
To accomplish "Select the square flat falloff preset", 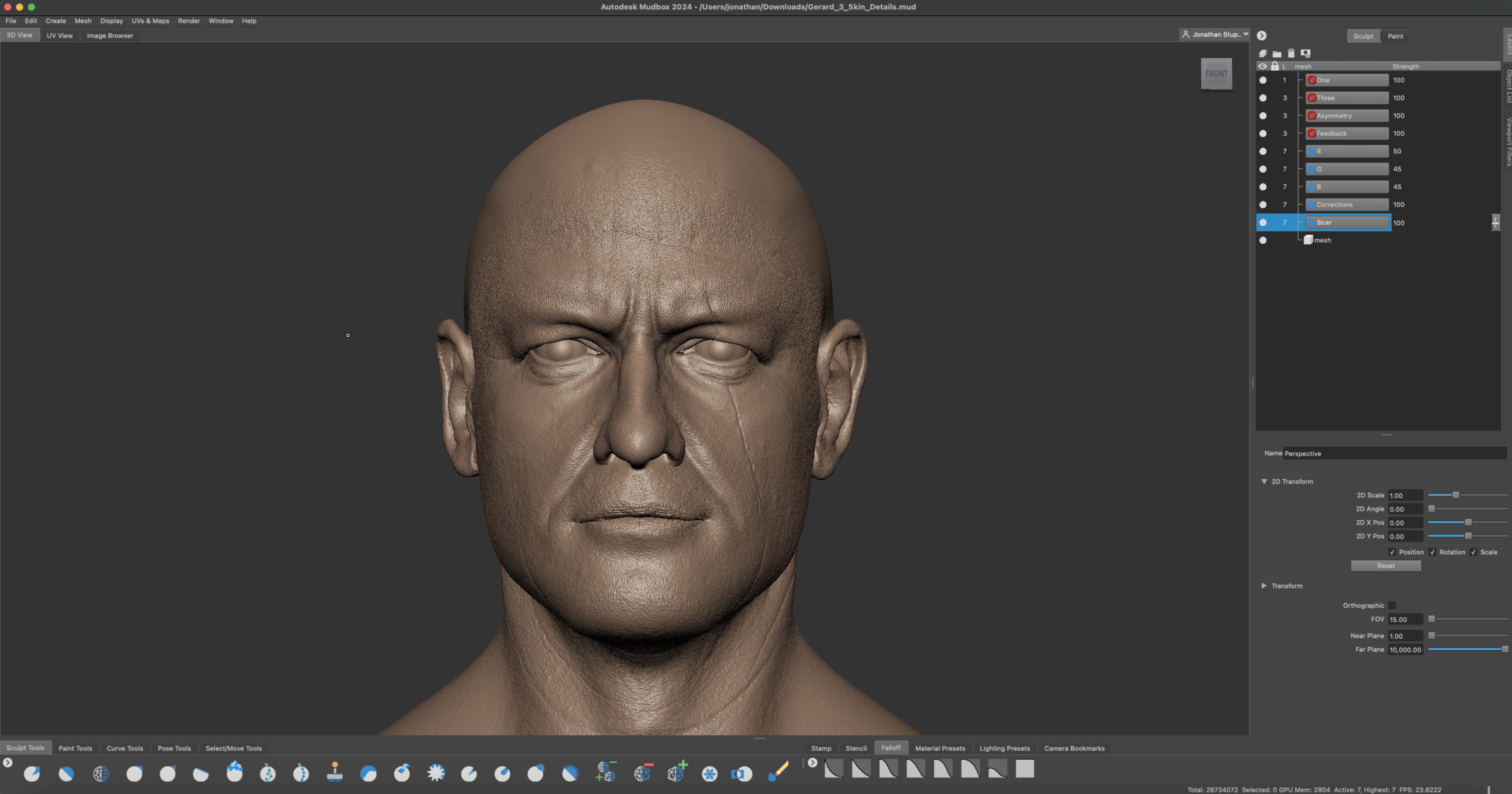I will point(1024,768).
